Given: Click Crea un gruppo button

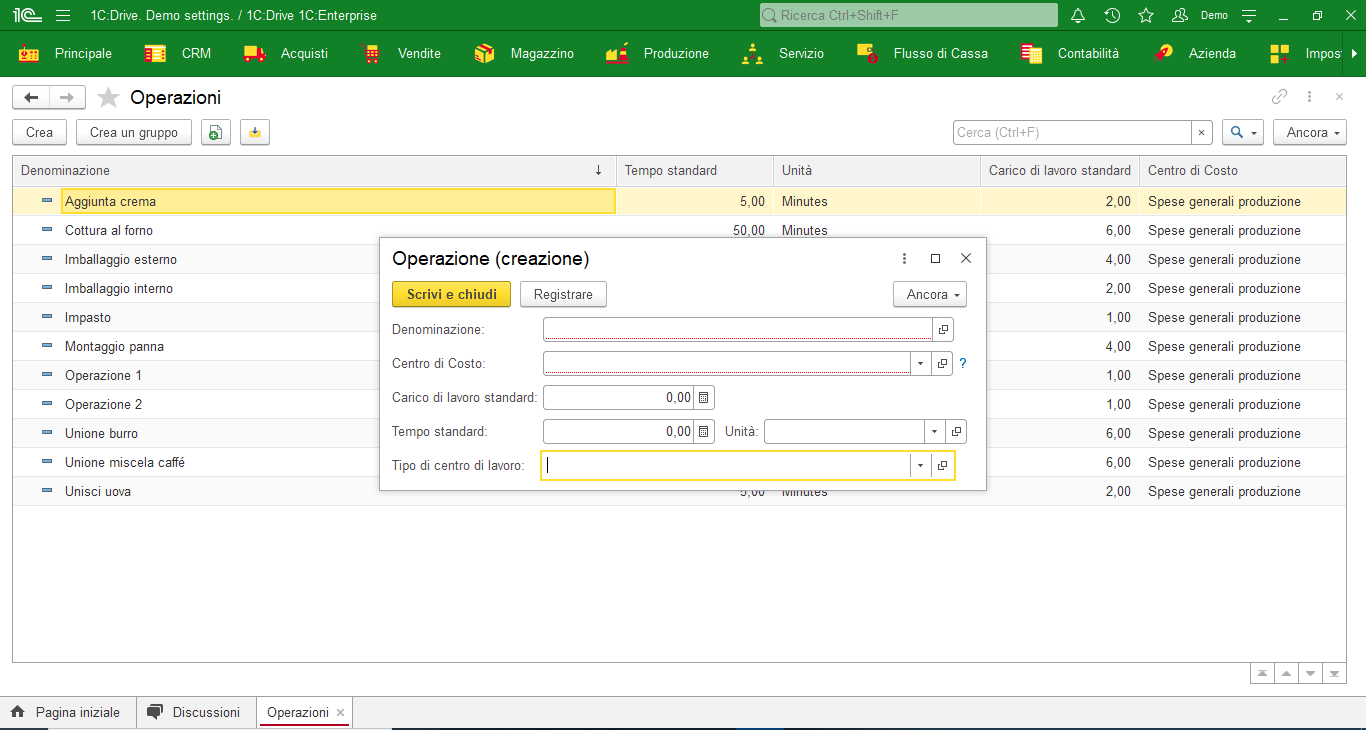Looking at the screenshot, I should [134, 132].
